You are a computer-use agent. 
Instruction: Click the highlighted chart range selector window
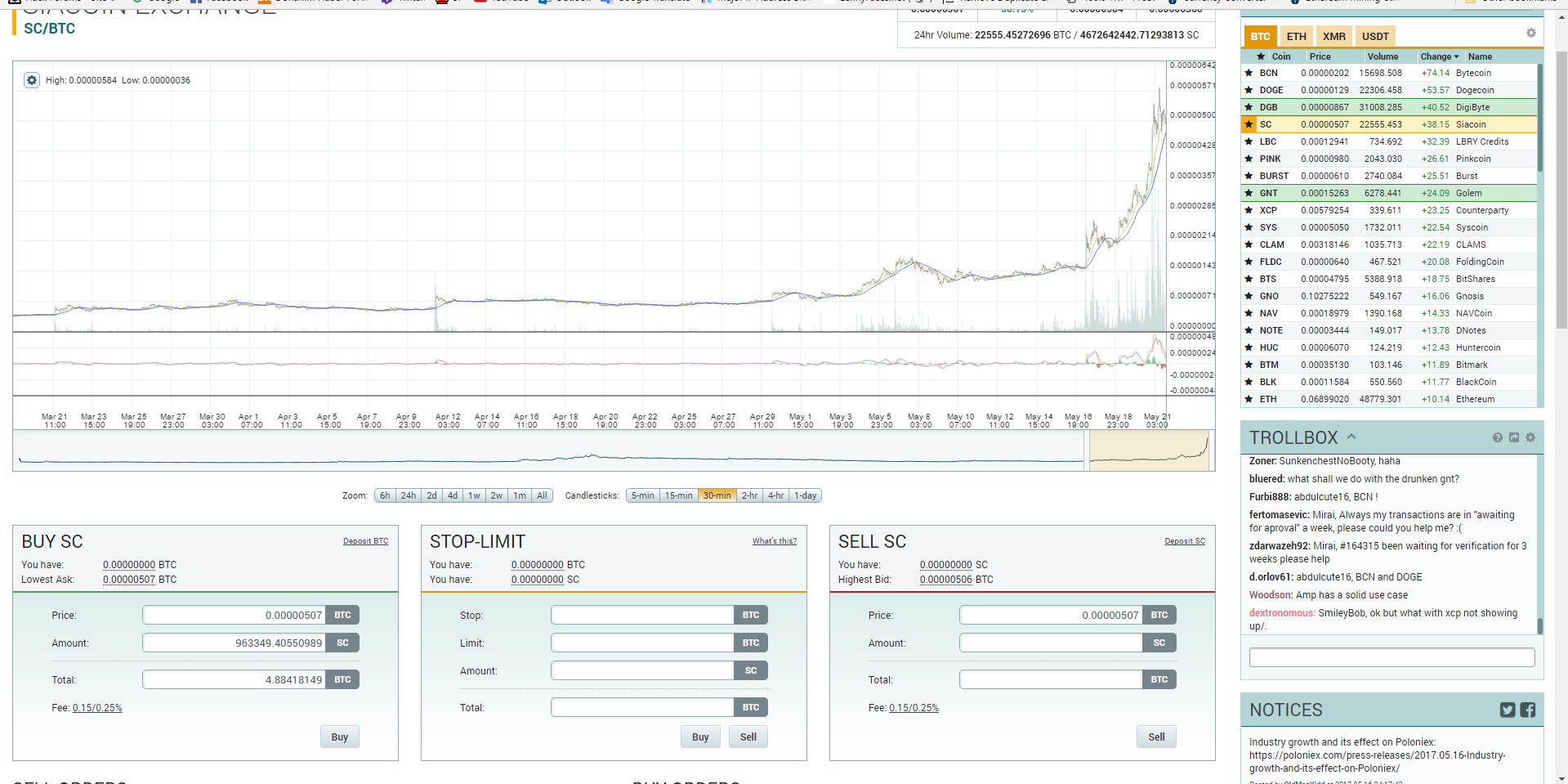(x=1149, y=450)
